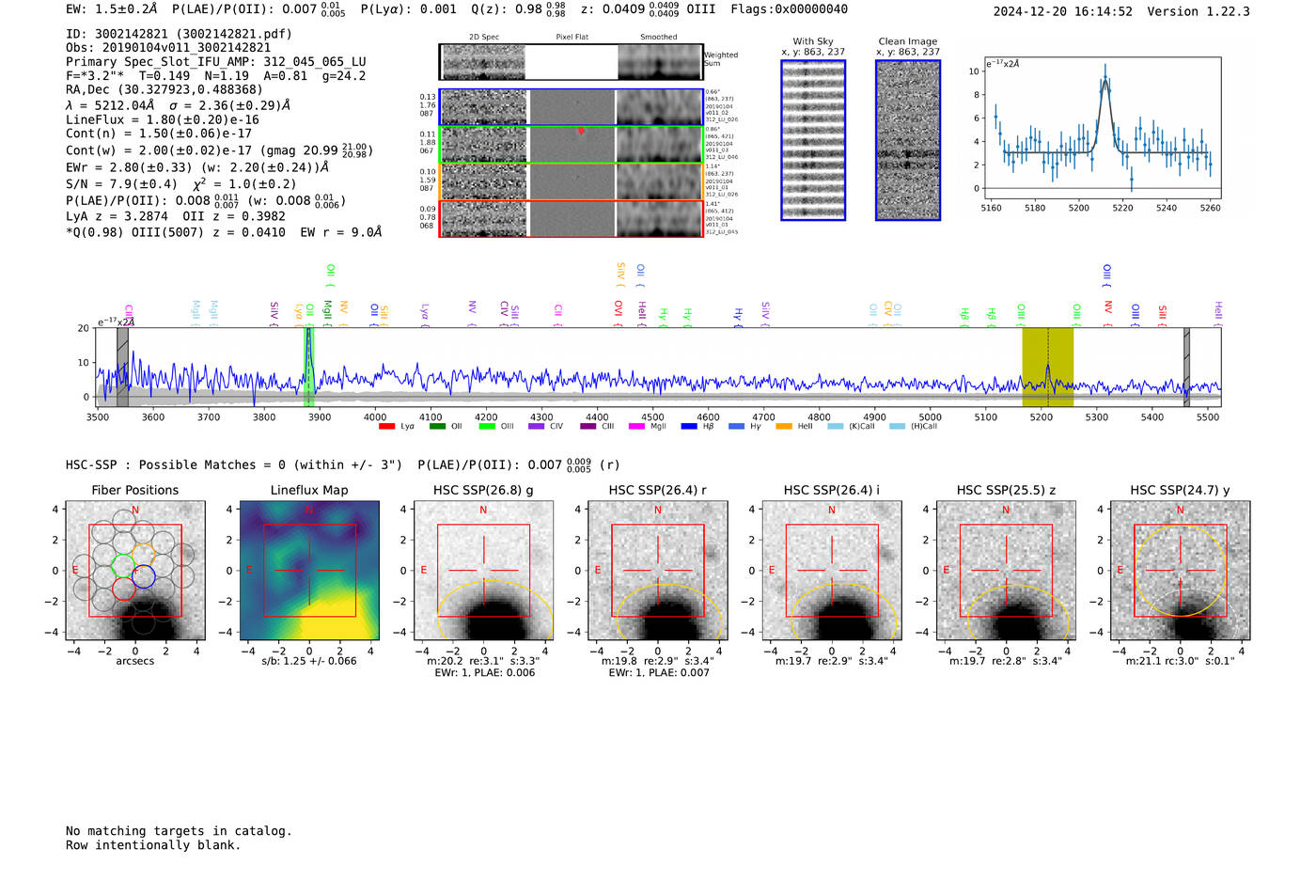Click the red Lyα legend swatch
This screenshot has height=896, width=1316.
click(386, 427)
